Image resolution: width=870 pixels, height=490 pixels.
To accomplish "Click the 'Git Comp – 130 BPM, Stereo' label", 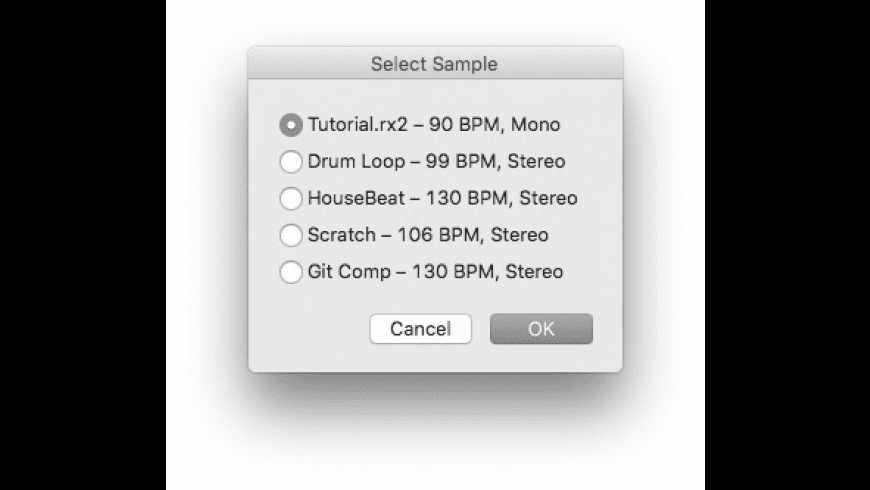I will pos(435,271).
